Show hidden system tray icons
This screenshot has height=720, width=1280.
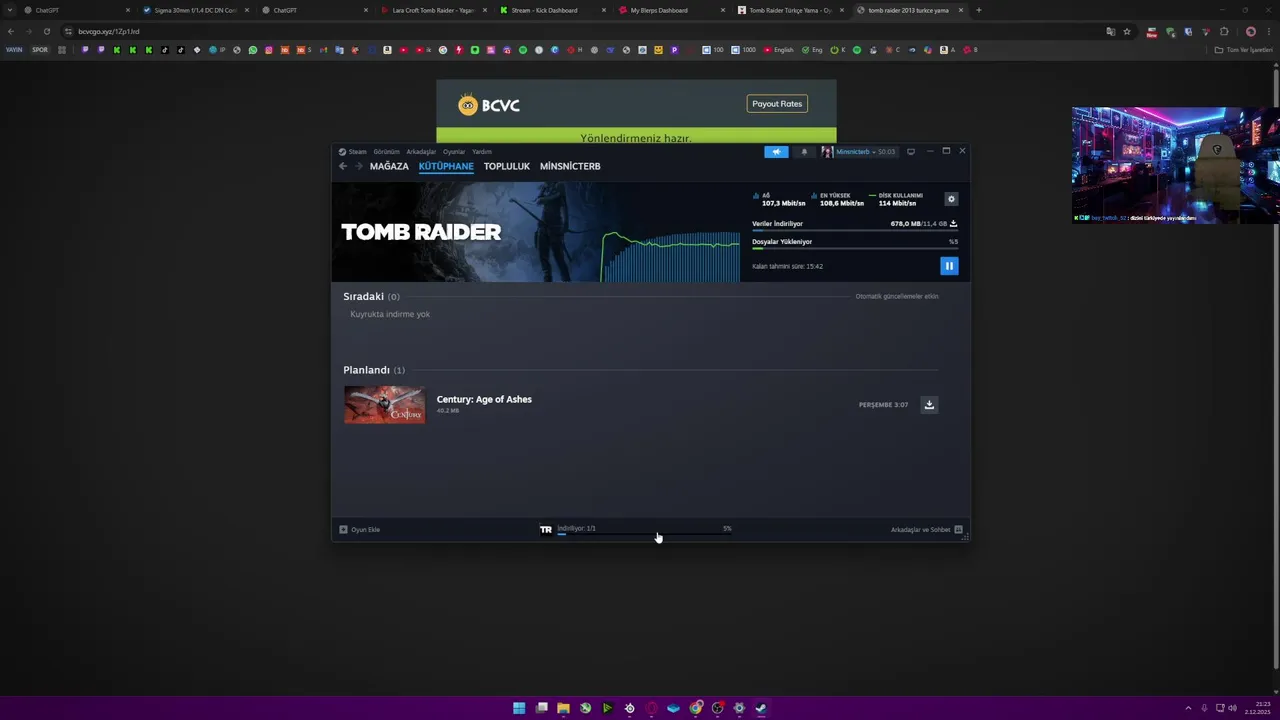1188,708
